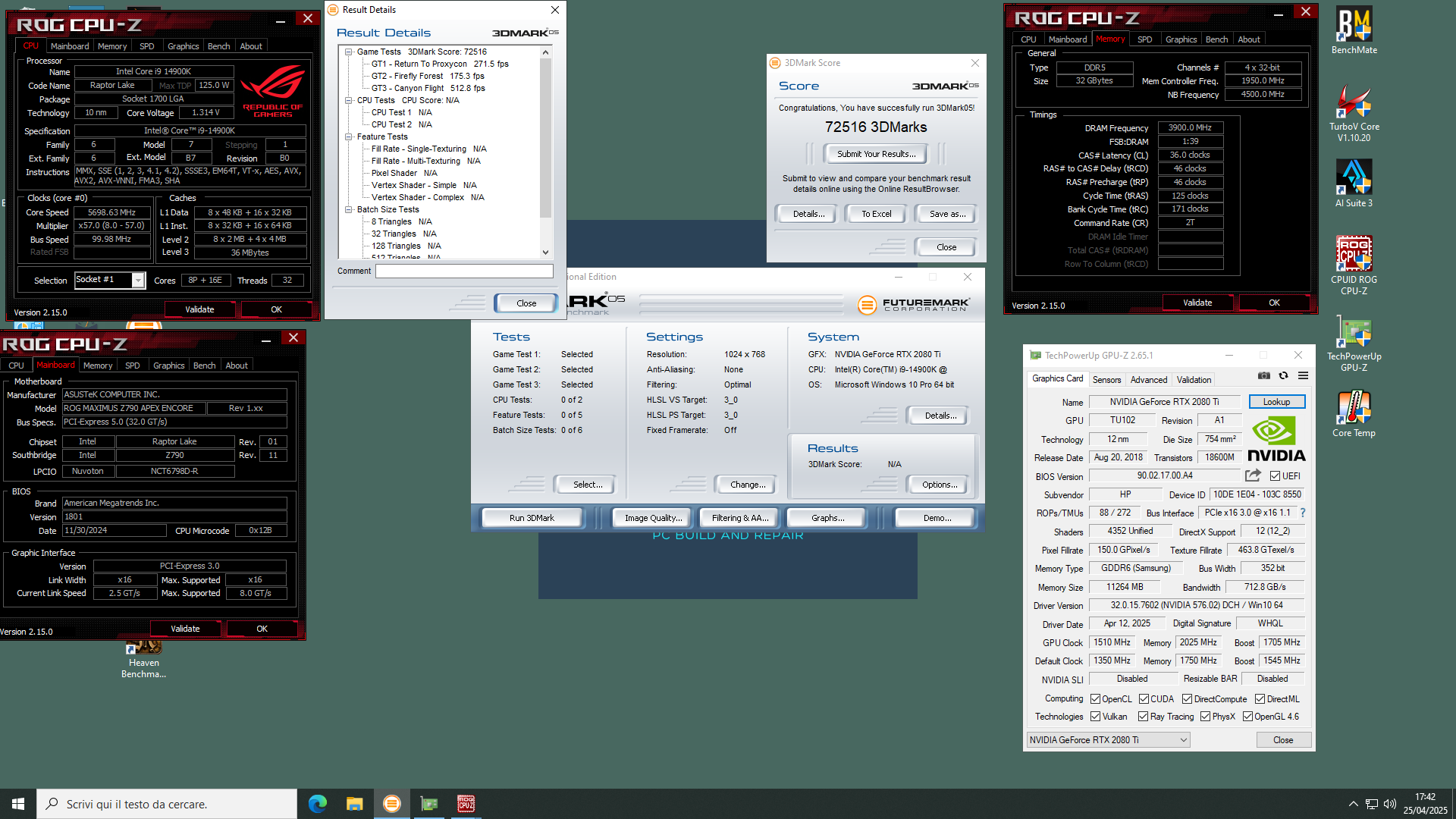This screenshot has width=1456, height=819.
Task: Toggle OpenGL 4.6 checkbox
Action: 1247,717
